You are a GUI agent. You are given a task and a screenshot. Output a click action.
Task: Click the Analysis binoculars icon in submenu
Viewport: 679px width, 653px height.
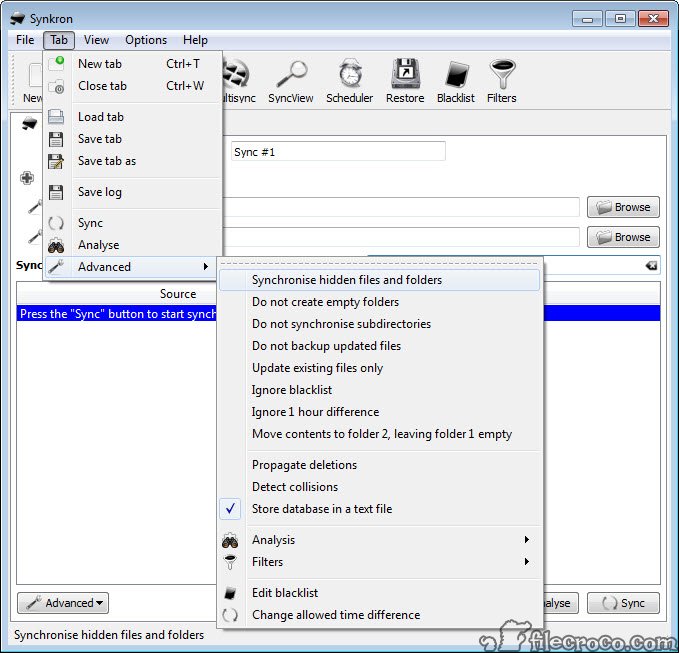pyautogui.click(x=230, y=540)
